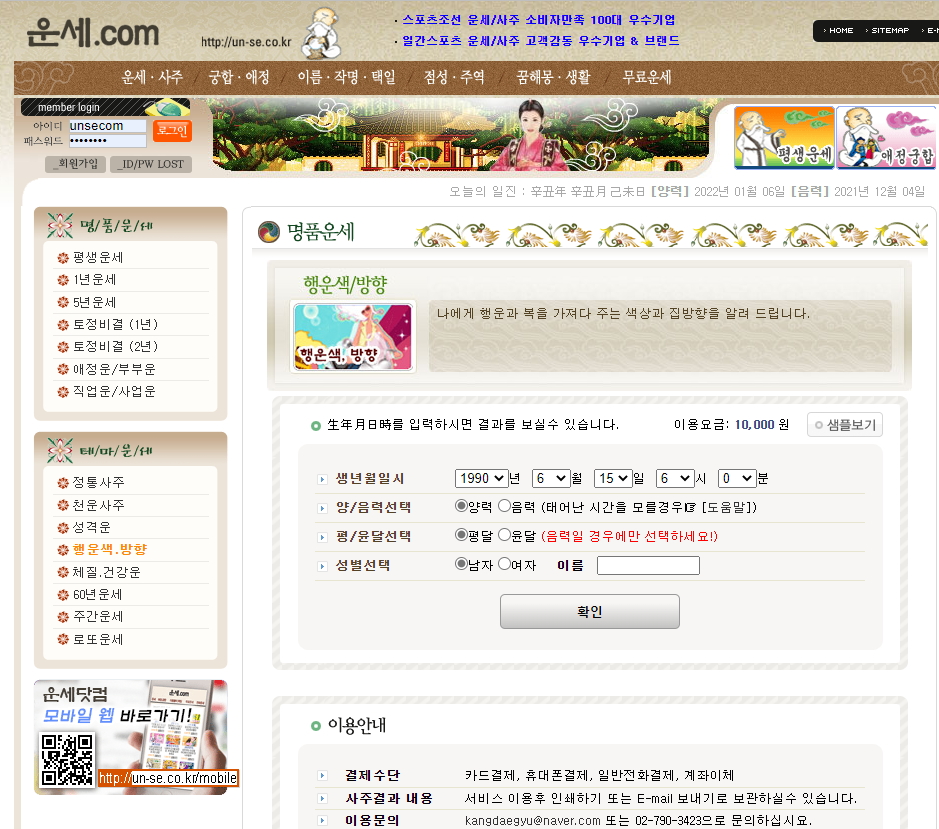Image resolution: width=939 pixels, height=829 pixels.
Task: Select the 음력 radio button
Action: click(505, 507)
